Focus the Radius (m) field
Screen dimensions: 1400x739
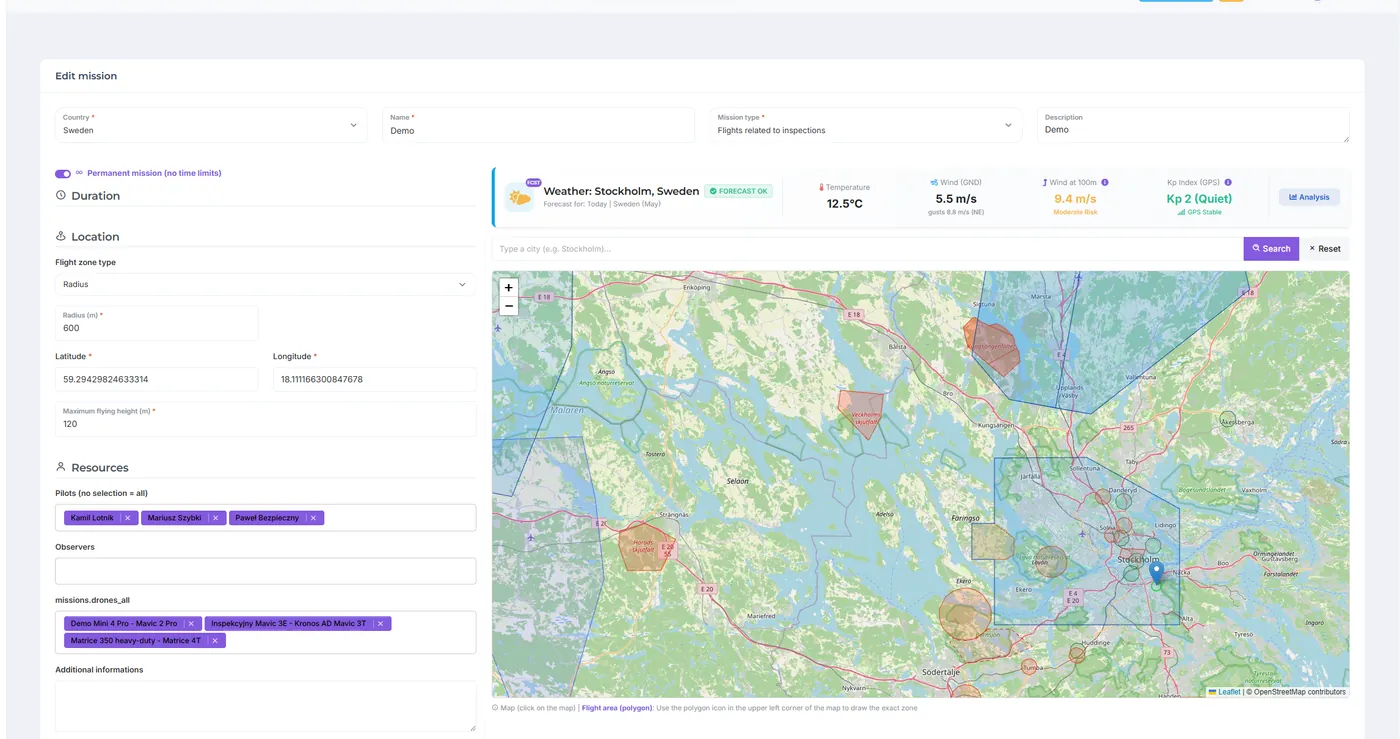point(156,322)
